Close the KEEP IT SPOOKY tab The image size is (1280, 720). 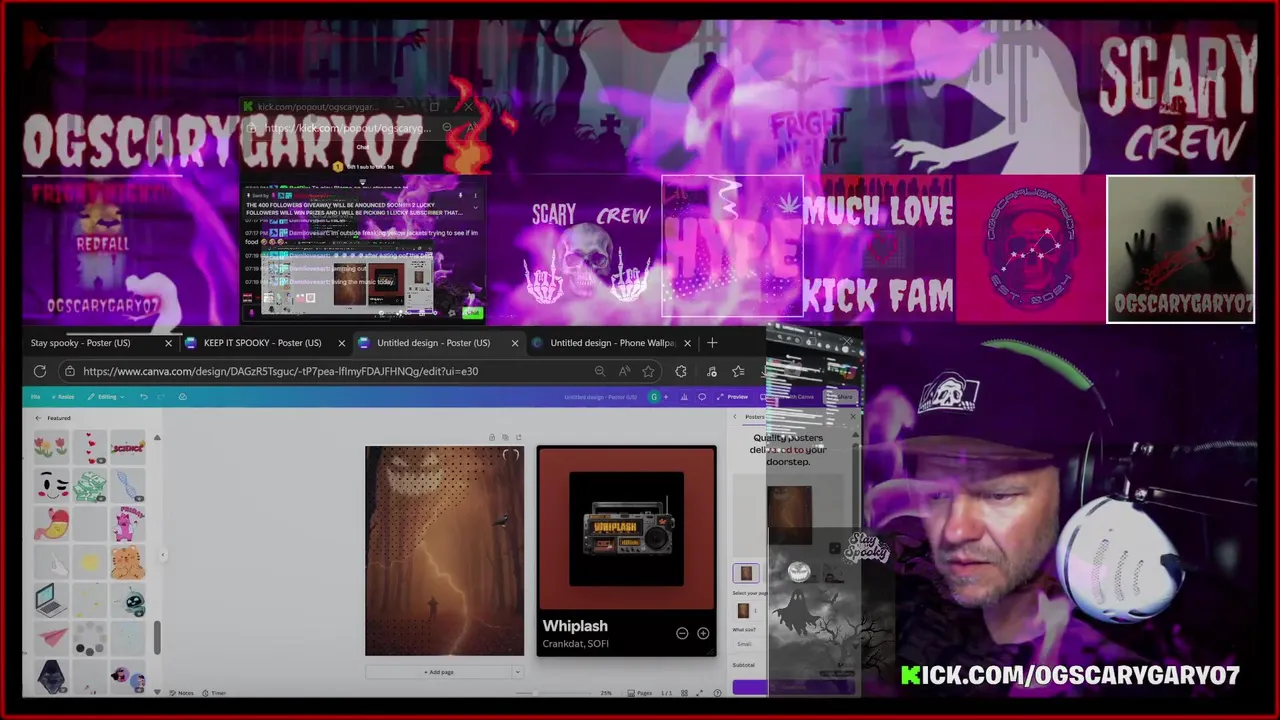coord(342,343)
